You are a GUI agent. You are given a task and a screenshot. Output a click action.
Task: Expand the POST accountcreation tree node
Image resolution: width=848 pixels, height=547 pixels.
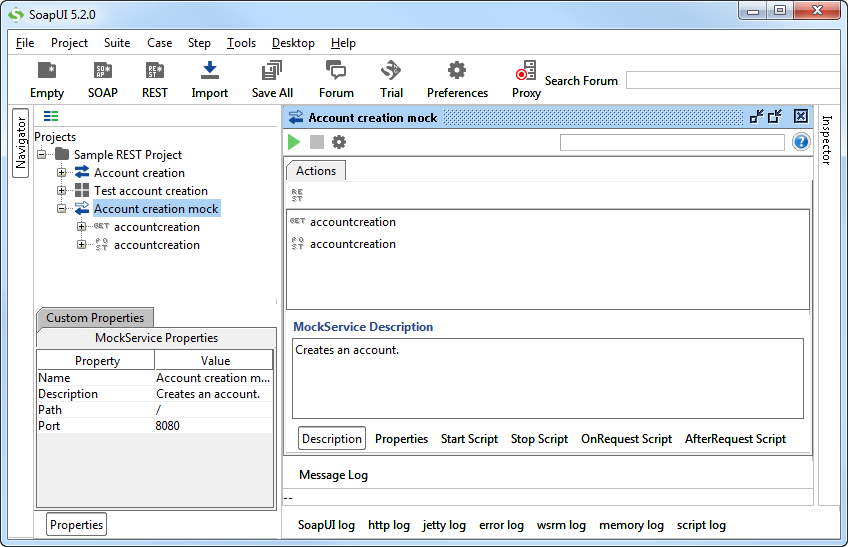[81, 245]
